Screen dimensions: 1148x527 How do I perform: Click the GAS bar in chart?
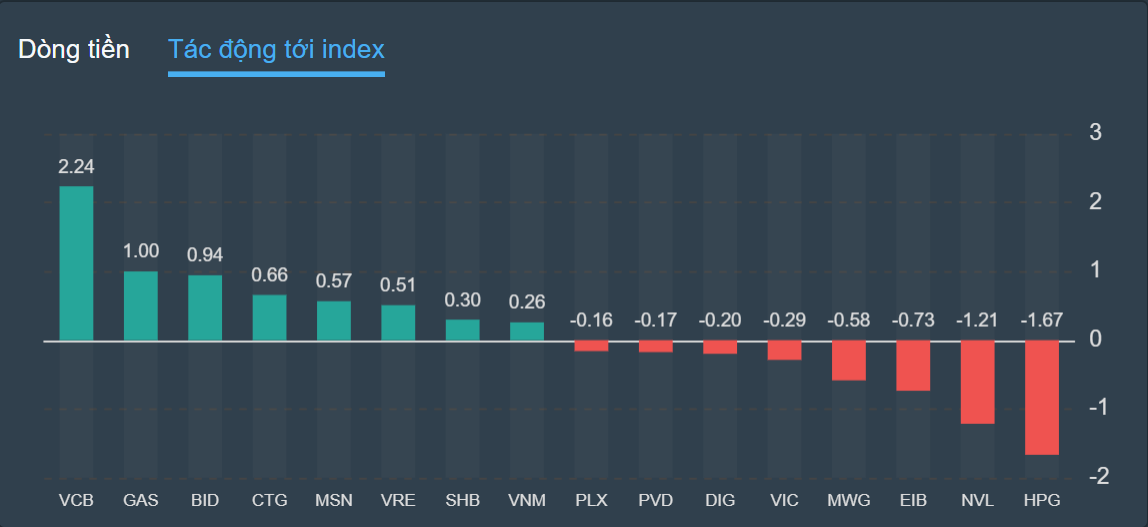pos(140,306)
